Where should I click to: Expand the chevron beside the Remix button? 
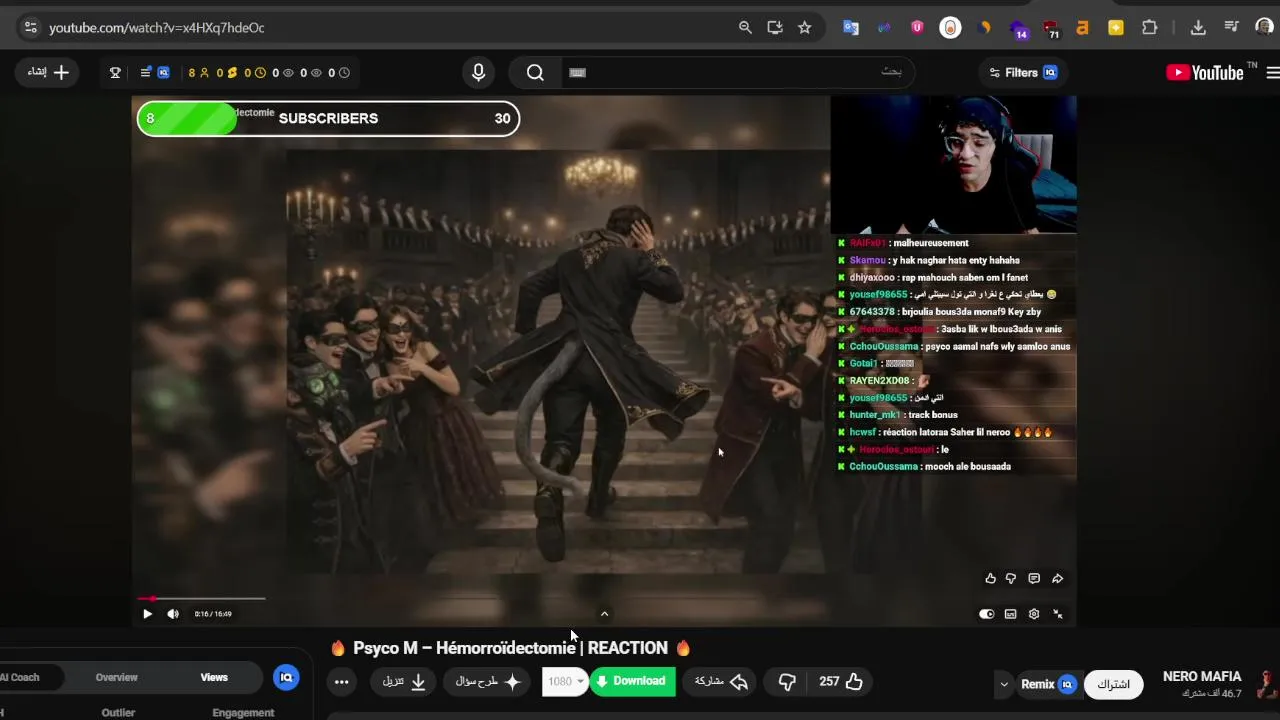[x=1004, y=685]
